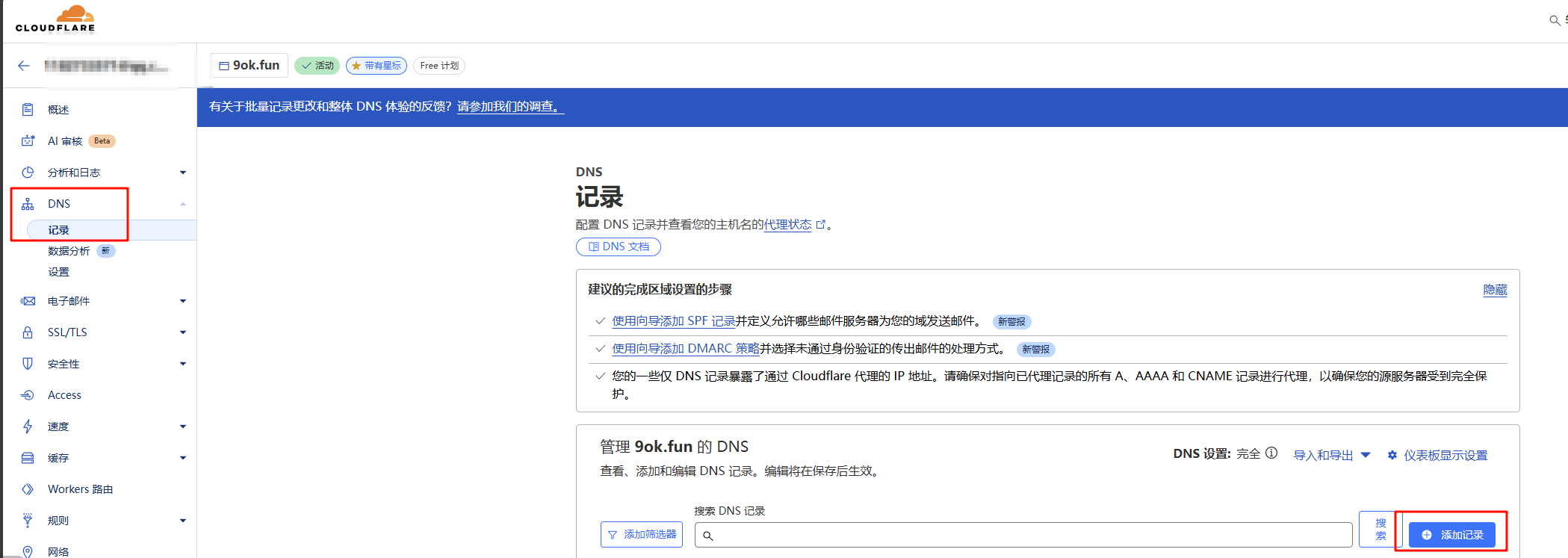Expand the 缓存 menu arrow
The height and width of the screenshot is (558, 1568).
coord(183,458)
